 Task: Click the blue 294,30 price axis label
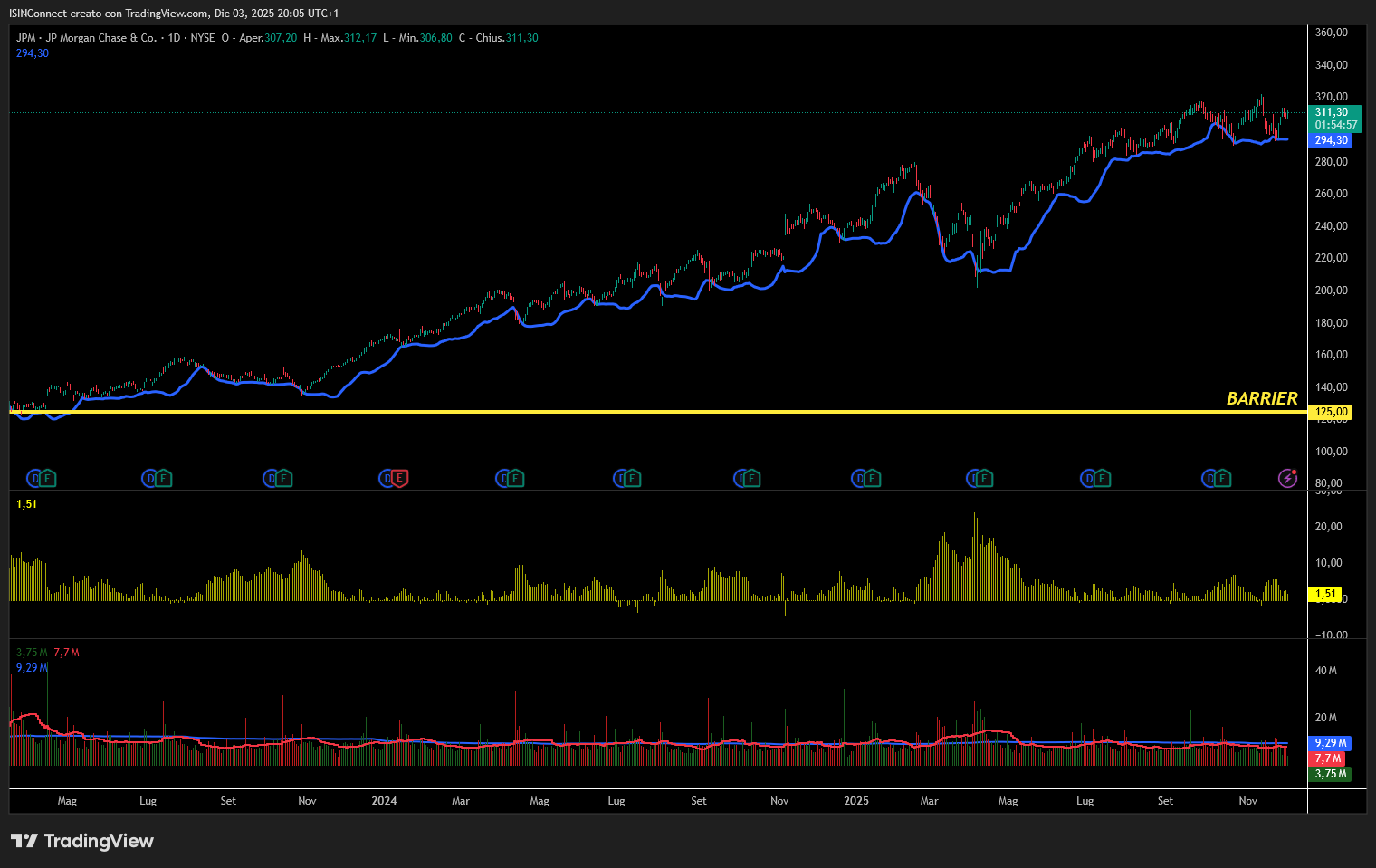pos(1331,140)
